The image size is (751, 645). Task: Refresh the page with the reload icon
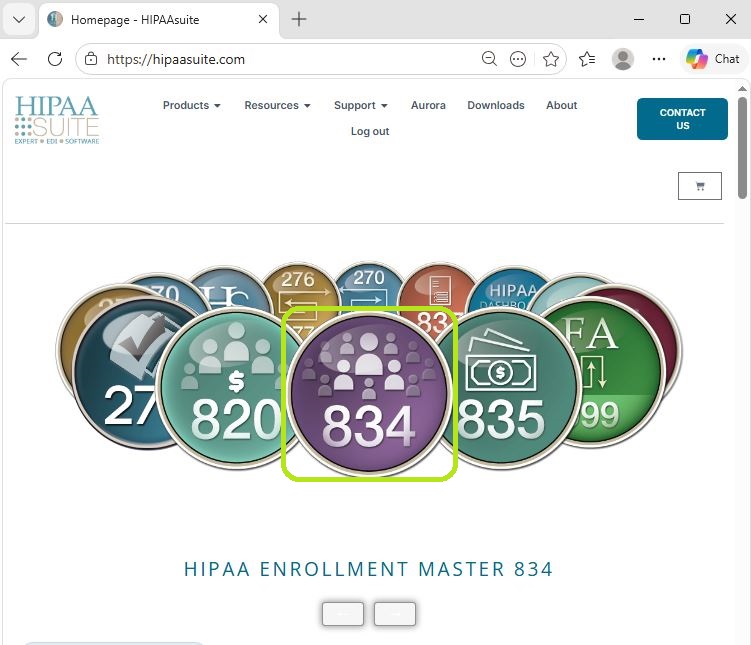[55, 59]
